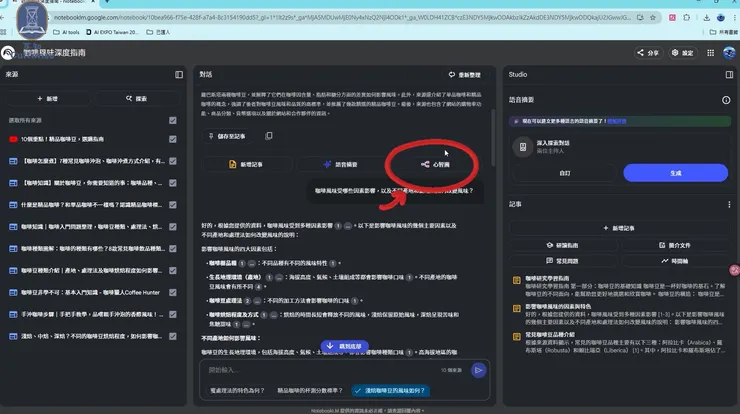Click the 跳到底部 jump to bottom button
This screenshot has width=740, height=414.
click(x=344, y=346)
